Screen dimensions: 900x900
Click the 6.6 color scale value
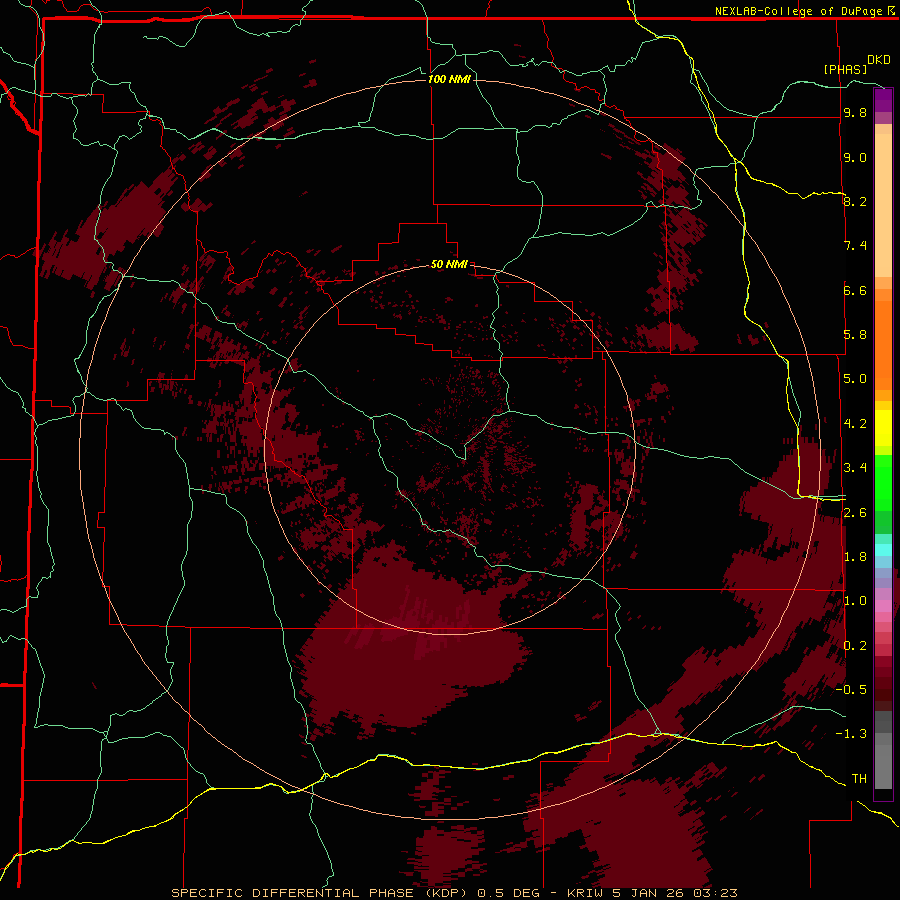coord(855,290)
